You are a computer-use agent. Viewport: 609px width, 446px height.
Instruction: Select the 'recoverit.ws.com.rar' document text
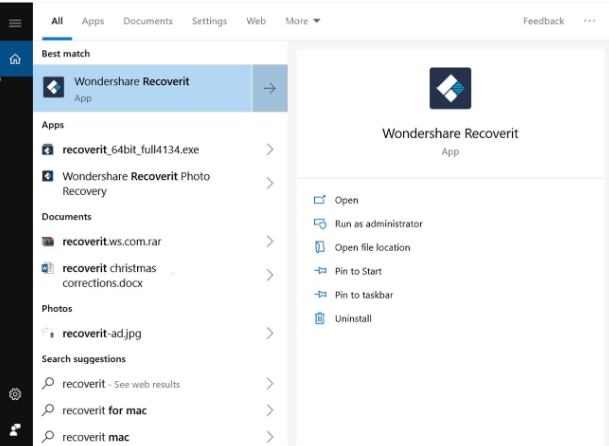(x=112, y=242)
